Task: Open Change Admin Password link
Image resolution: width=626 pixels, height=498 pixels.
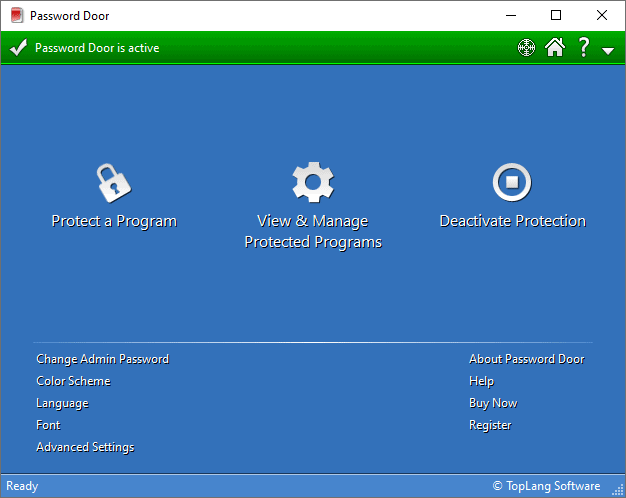Action: (102, 359)
